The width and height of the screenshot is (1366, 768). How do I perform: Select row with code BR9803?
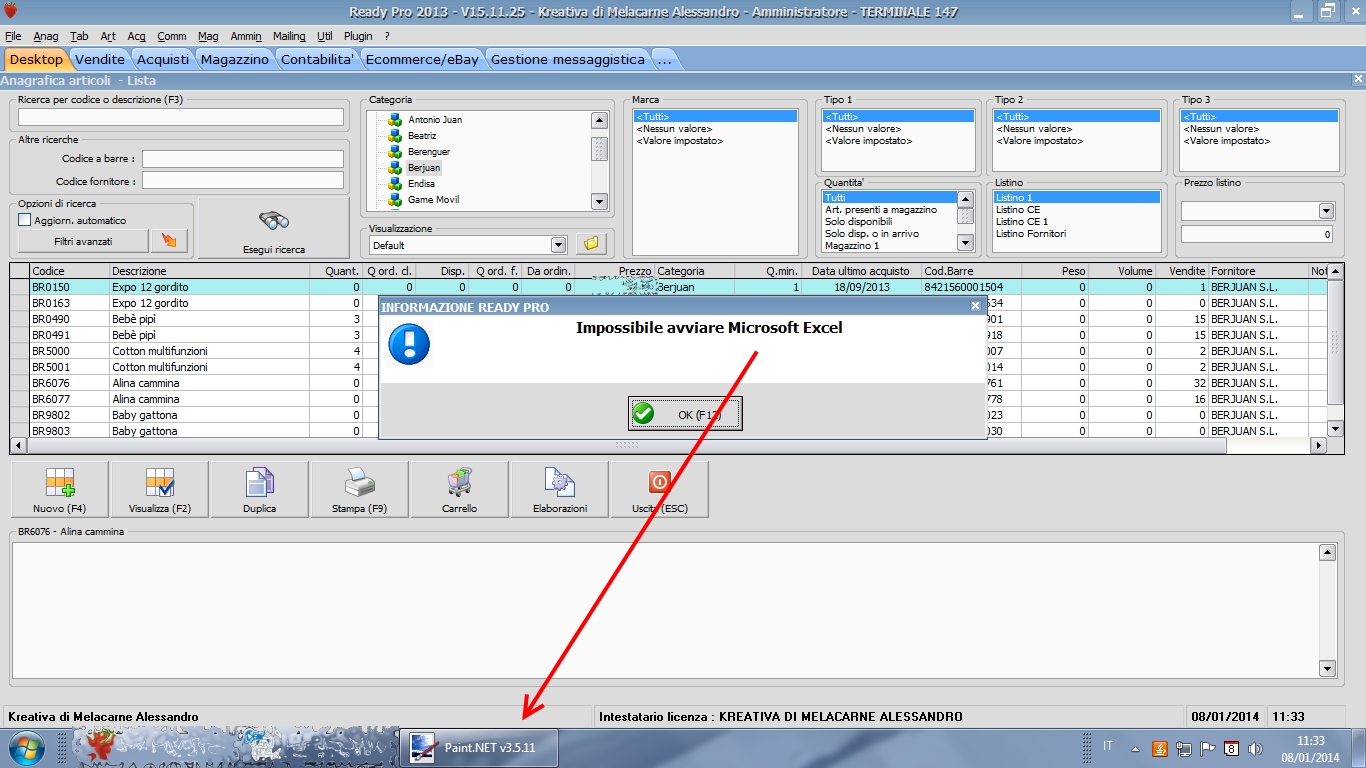669,431
